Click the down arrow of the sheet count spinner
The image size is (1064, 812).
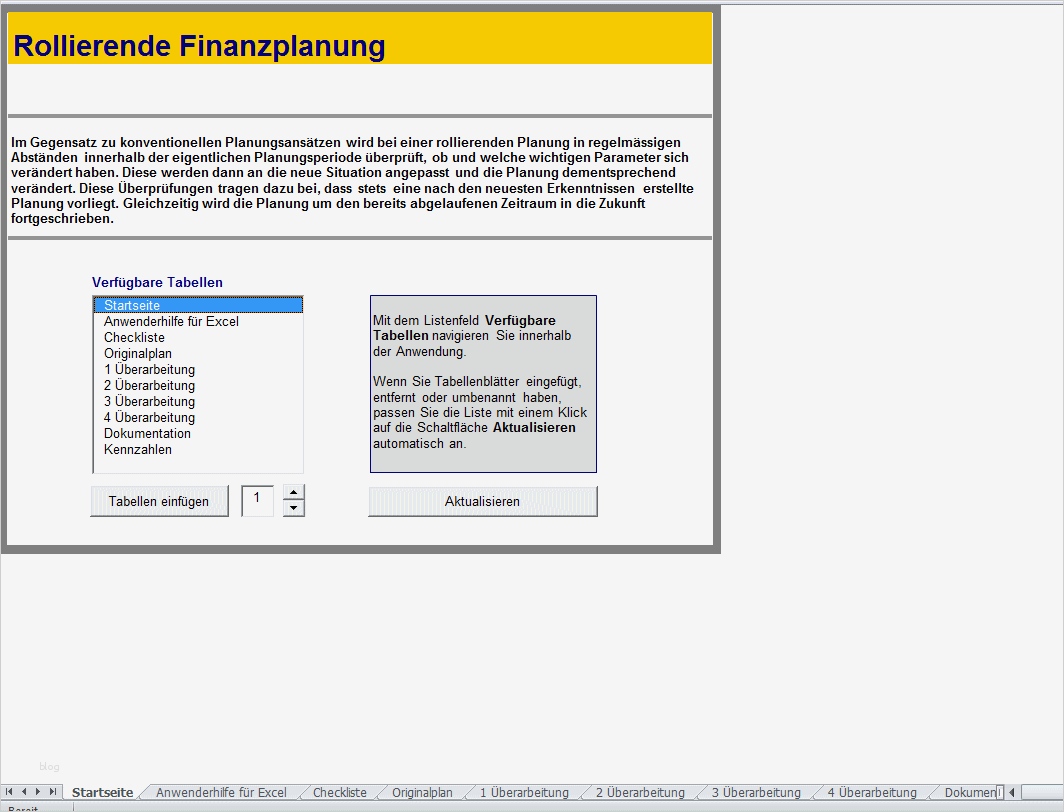point(292,508)
